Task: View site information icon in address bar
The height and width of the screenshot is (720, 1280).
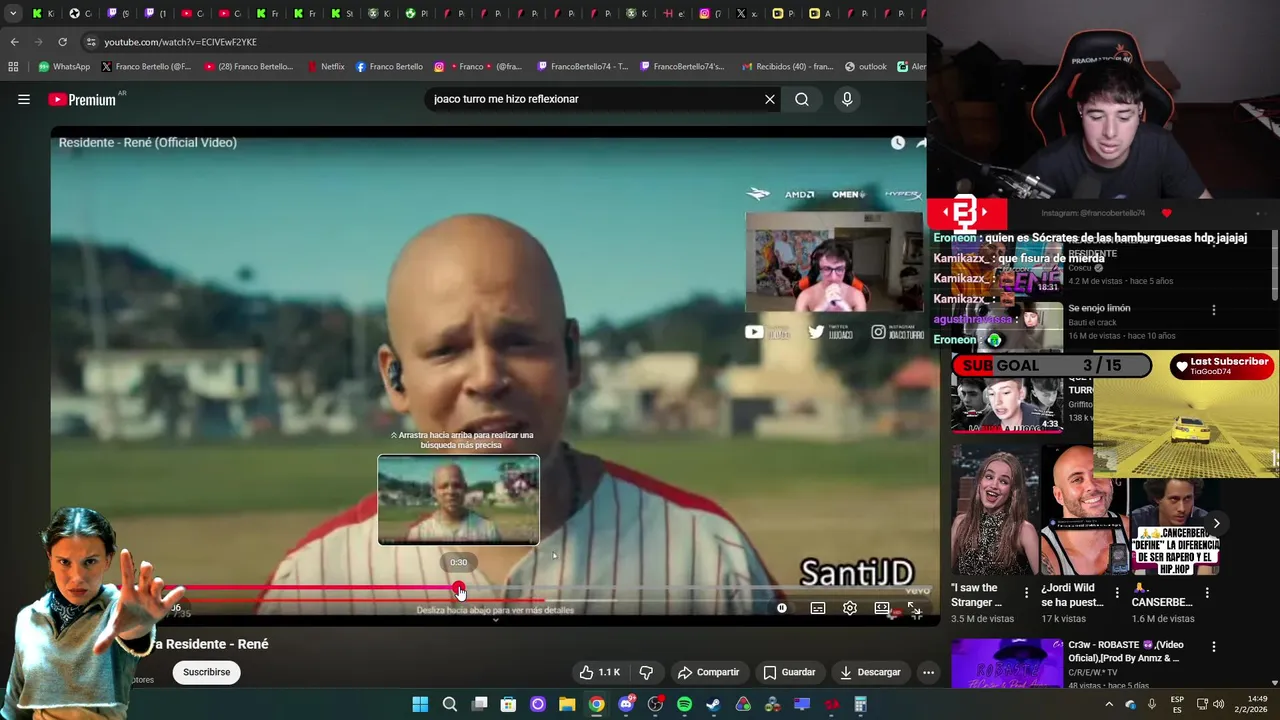Action: tap(91, 42)
